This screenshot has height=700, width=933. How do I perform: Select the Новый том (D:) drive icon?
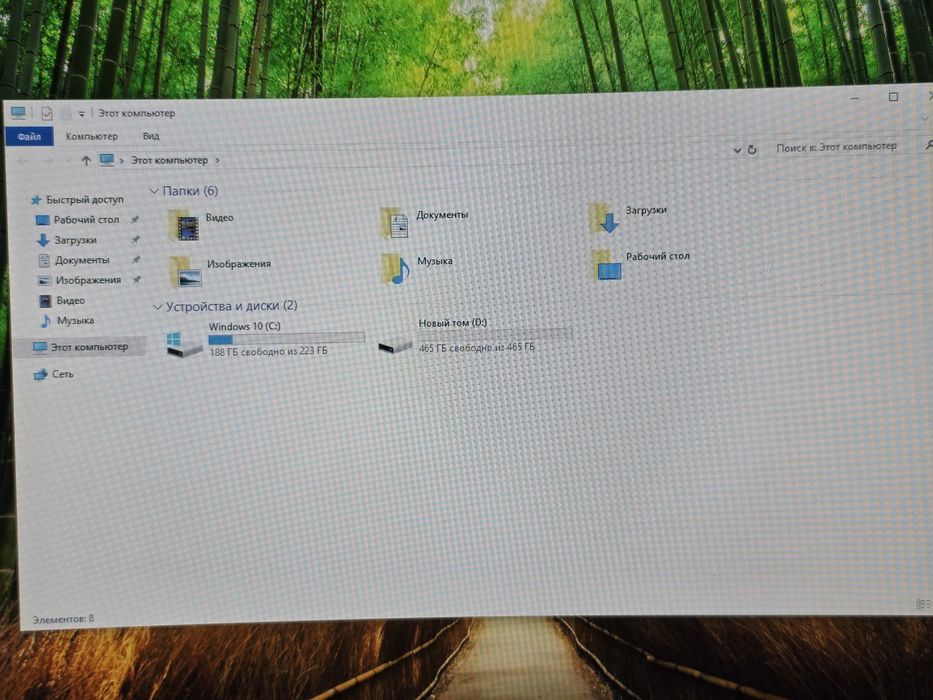pos(395,345)
